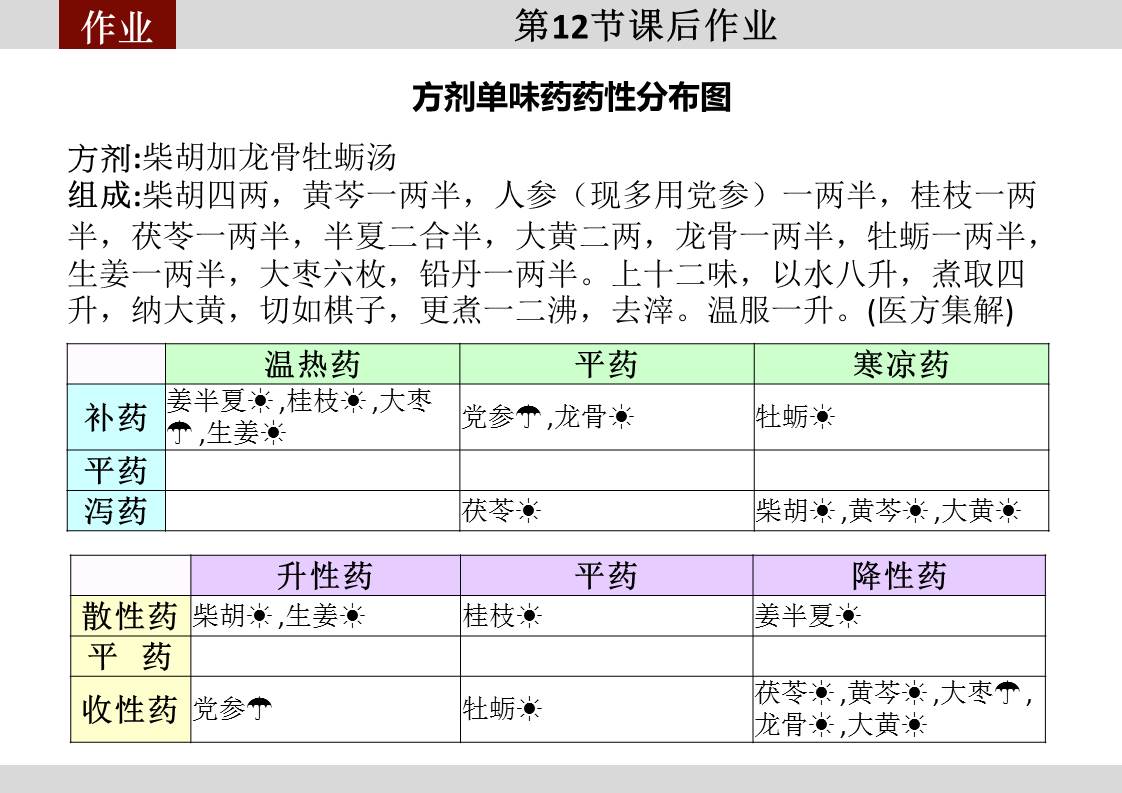1122x793 pixels.
Task: Click the cell listing 柴胡,黄芩,大黄
Action: coord(902,511)
